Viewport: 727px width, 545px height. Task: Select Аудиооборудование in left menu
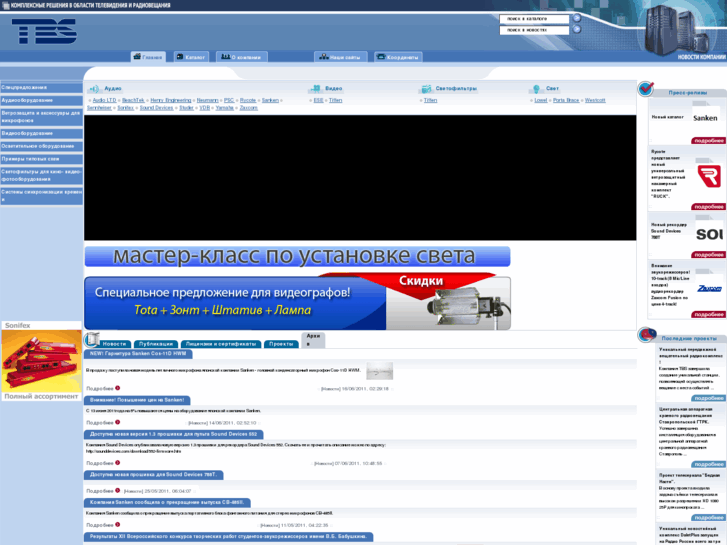point(41,101)
